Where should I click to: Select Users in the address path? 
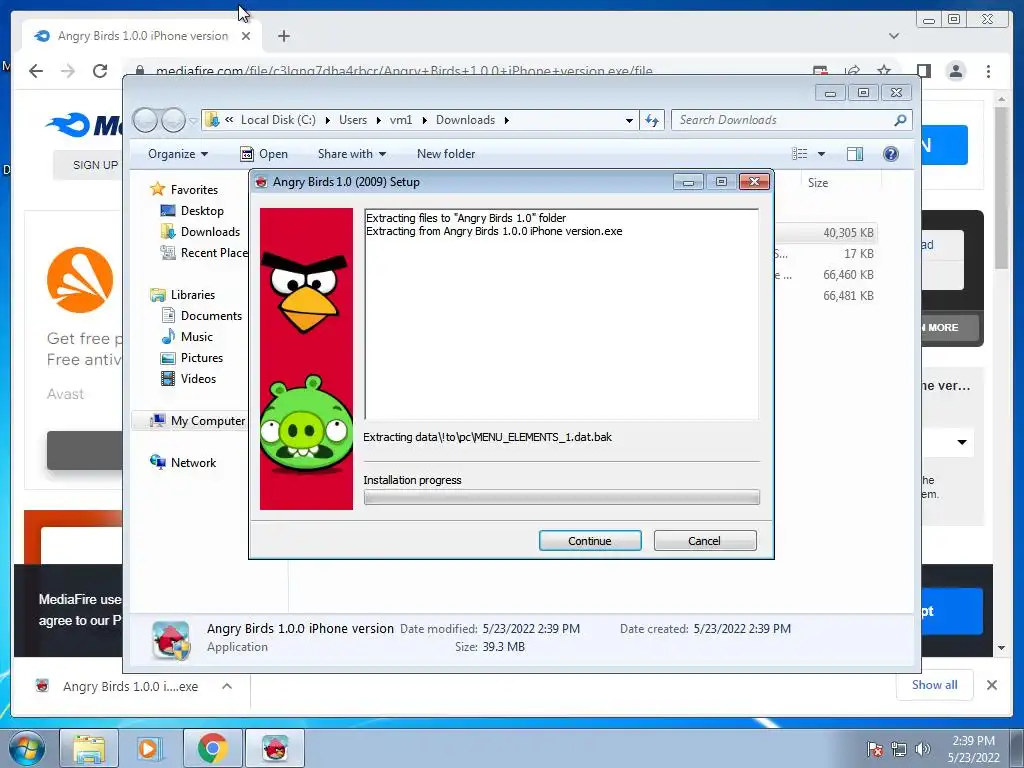pyautogui.click(x=353, y=120)
